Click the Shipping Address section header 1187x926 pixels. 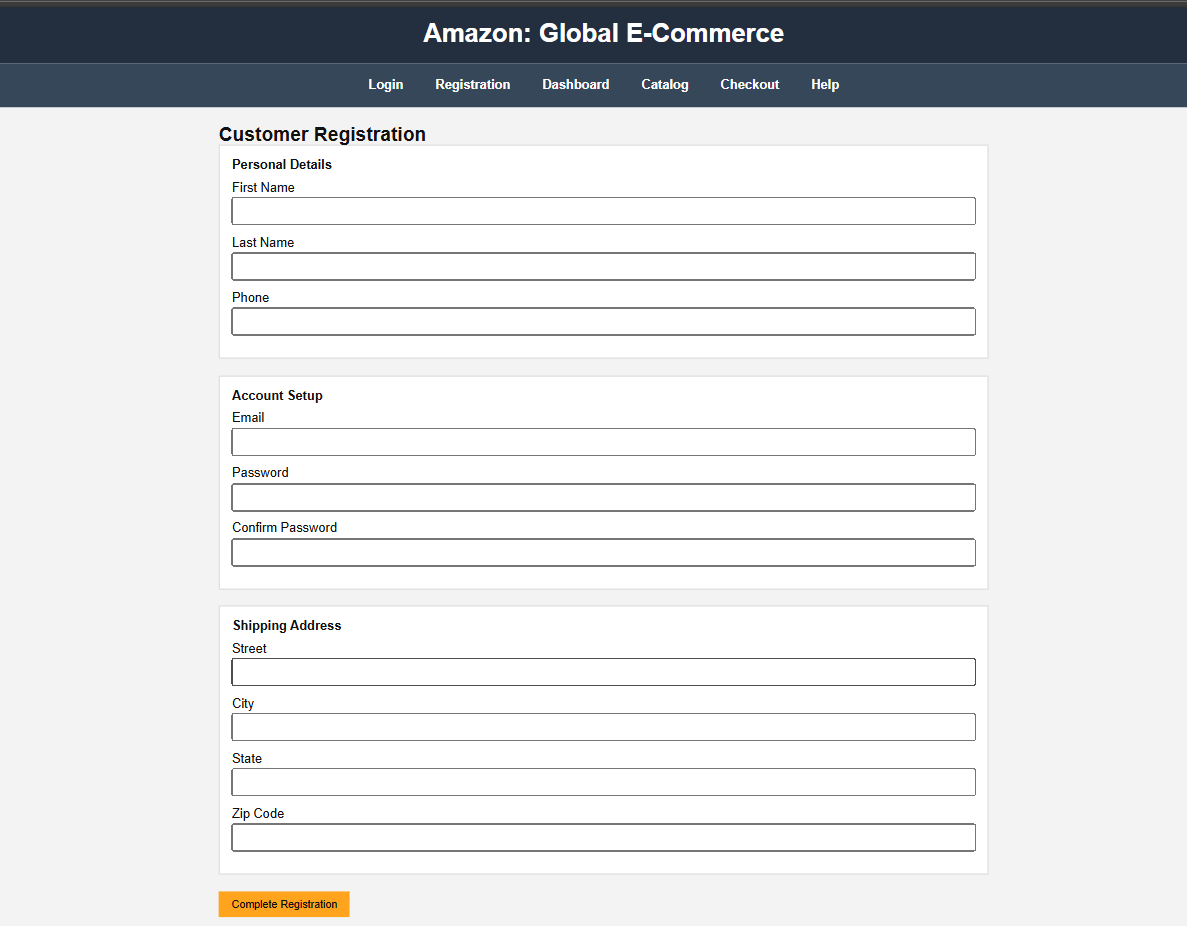[x=287, y=625]
